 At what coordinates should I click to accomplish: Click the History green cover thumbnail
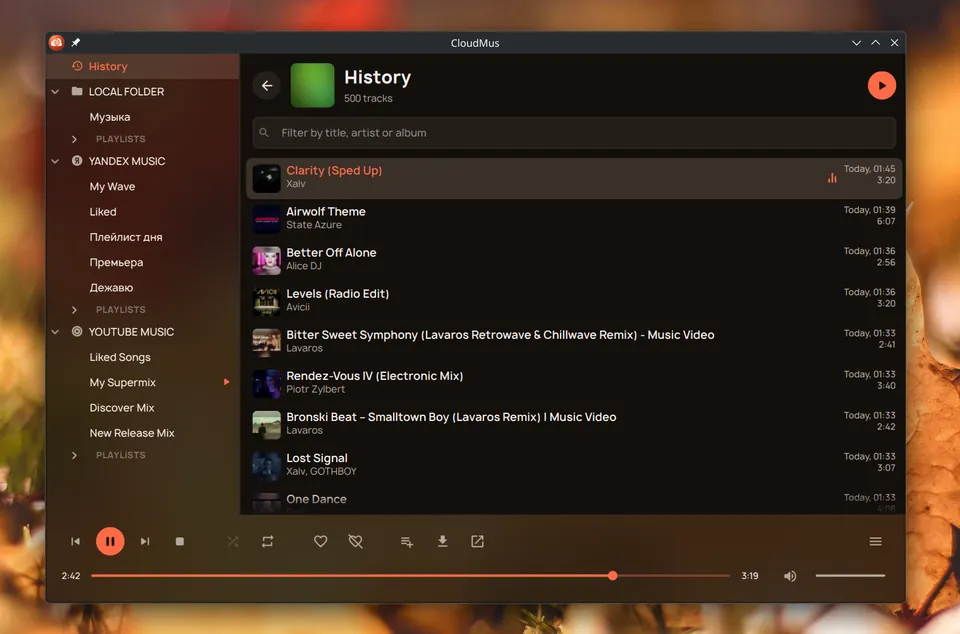(312, 85)
